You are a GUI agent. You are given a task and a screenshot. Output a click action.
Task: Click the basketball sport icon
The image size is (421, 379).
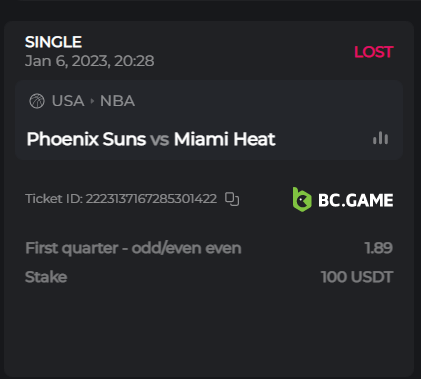click(x=37, y=101)
